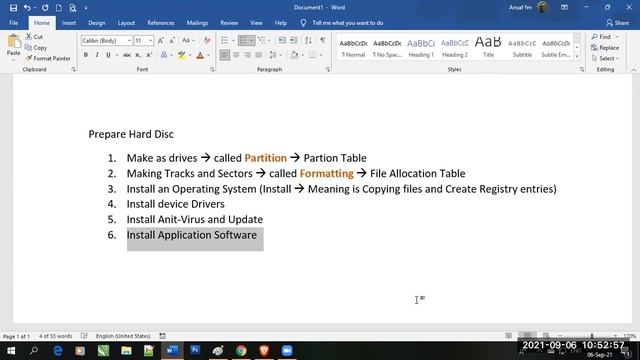The image size is (640, 360).
Task: Toggle underline formatting
Action: (108, 55)
